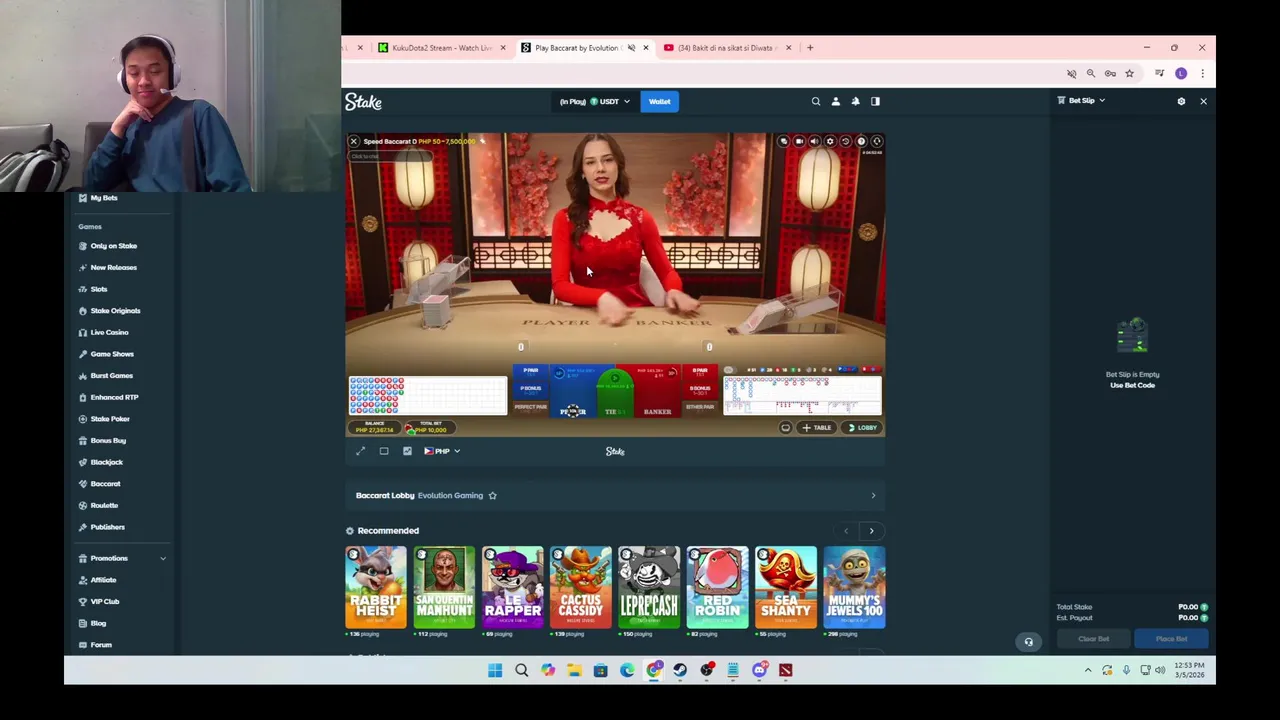1280x720 pixels.
Task: Open Mummy's Jewels 100 game thumbnail
Action: (x=854, y=587)
